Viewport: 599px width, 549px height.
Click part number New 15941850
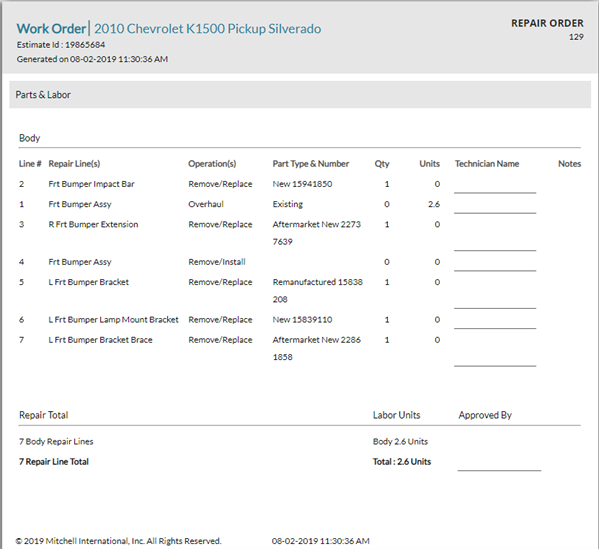pyautogui.click(x=302, y=184)
